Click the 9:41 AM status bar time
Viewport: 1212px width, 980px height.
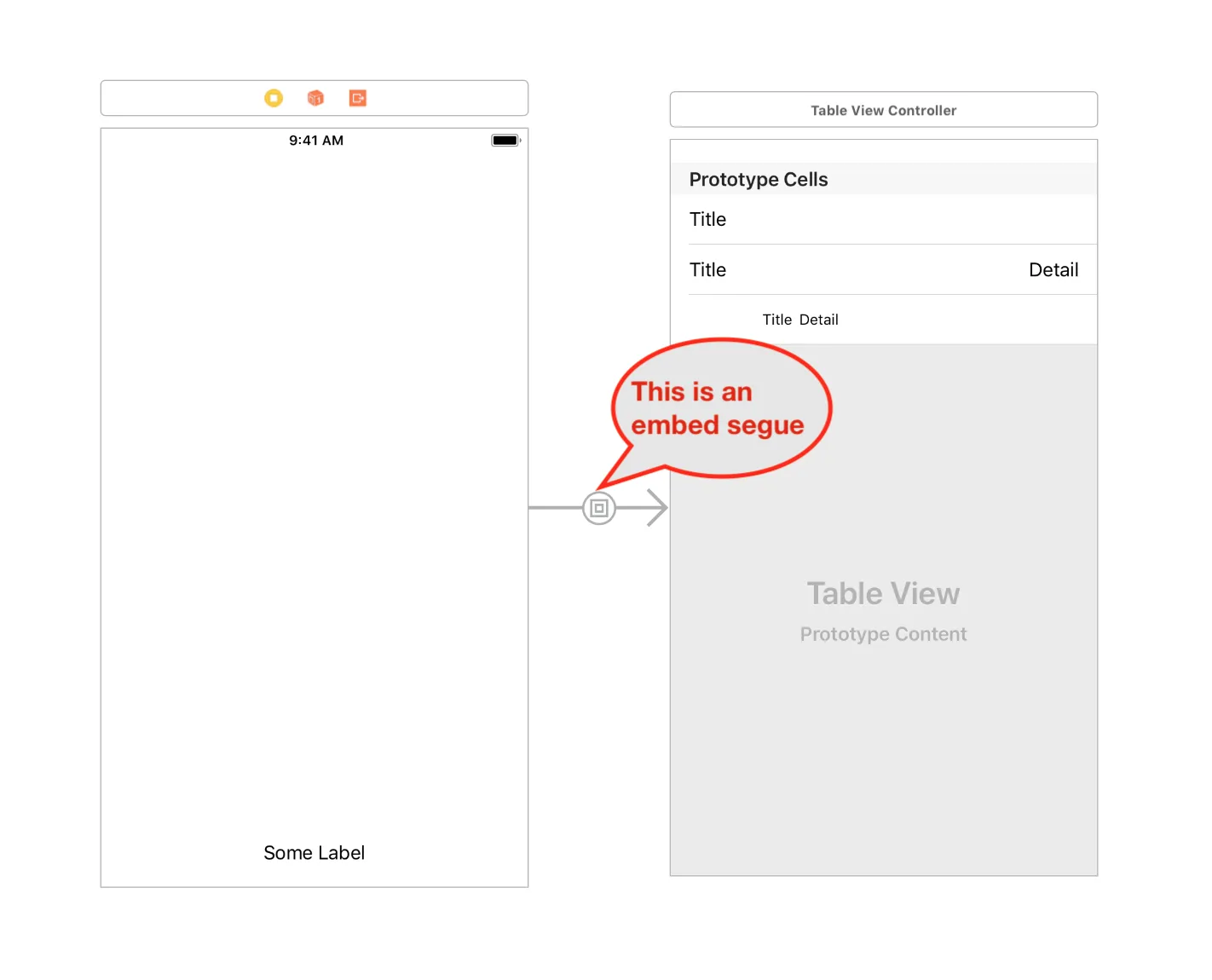(316, 141)
